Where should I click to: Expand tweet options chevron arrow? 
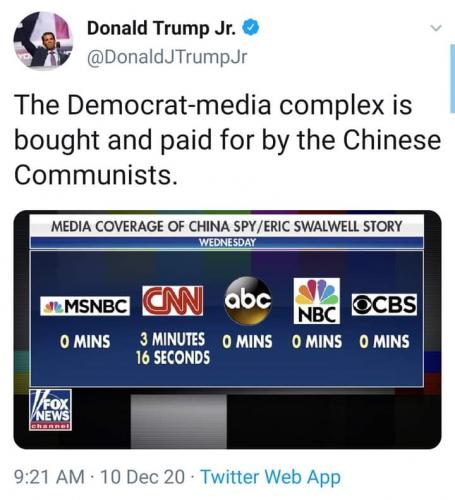(436, 28)
